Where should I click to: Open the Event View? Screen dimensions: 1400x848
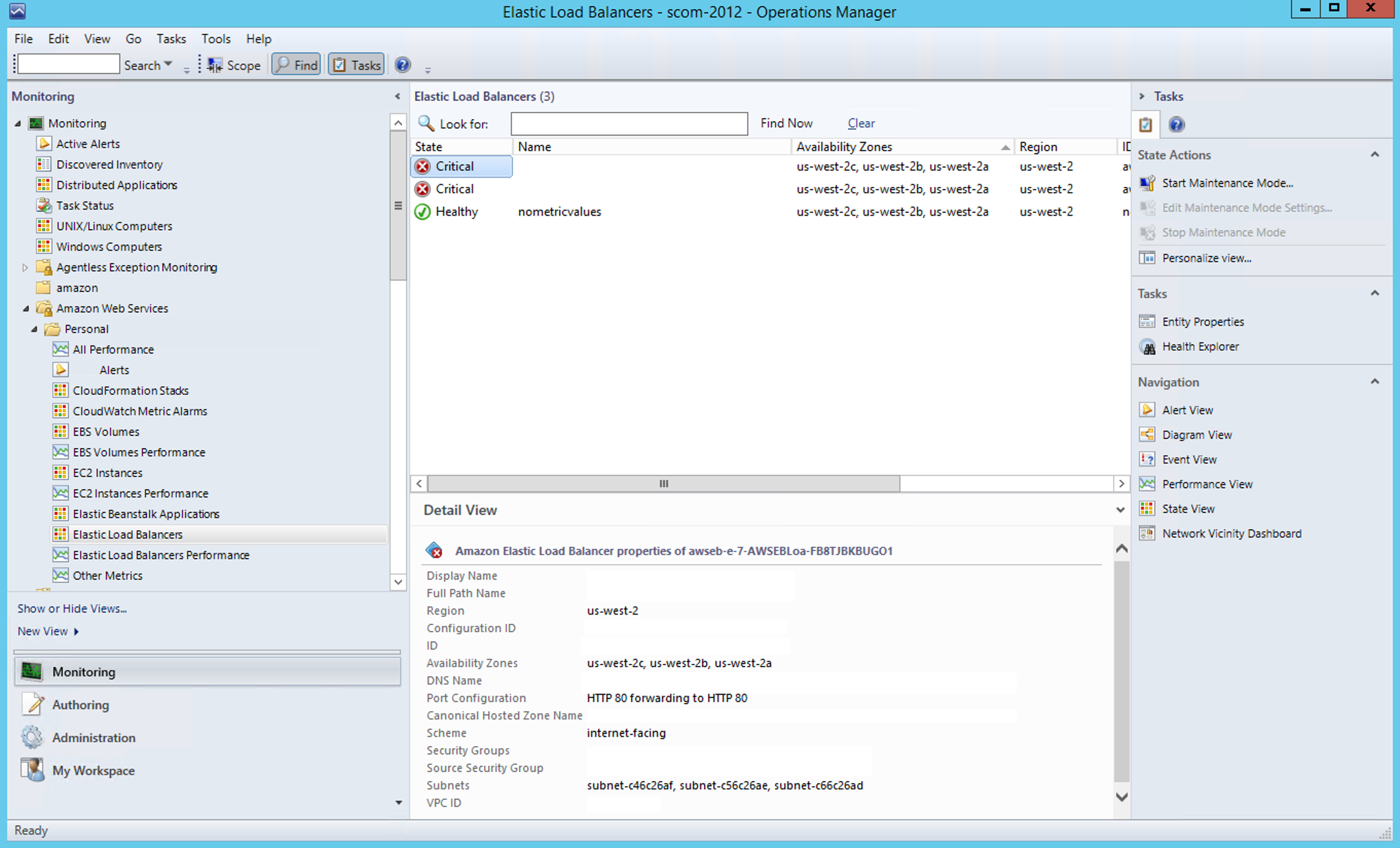click(x=1189, y=459)
